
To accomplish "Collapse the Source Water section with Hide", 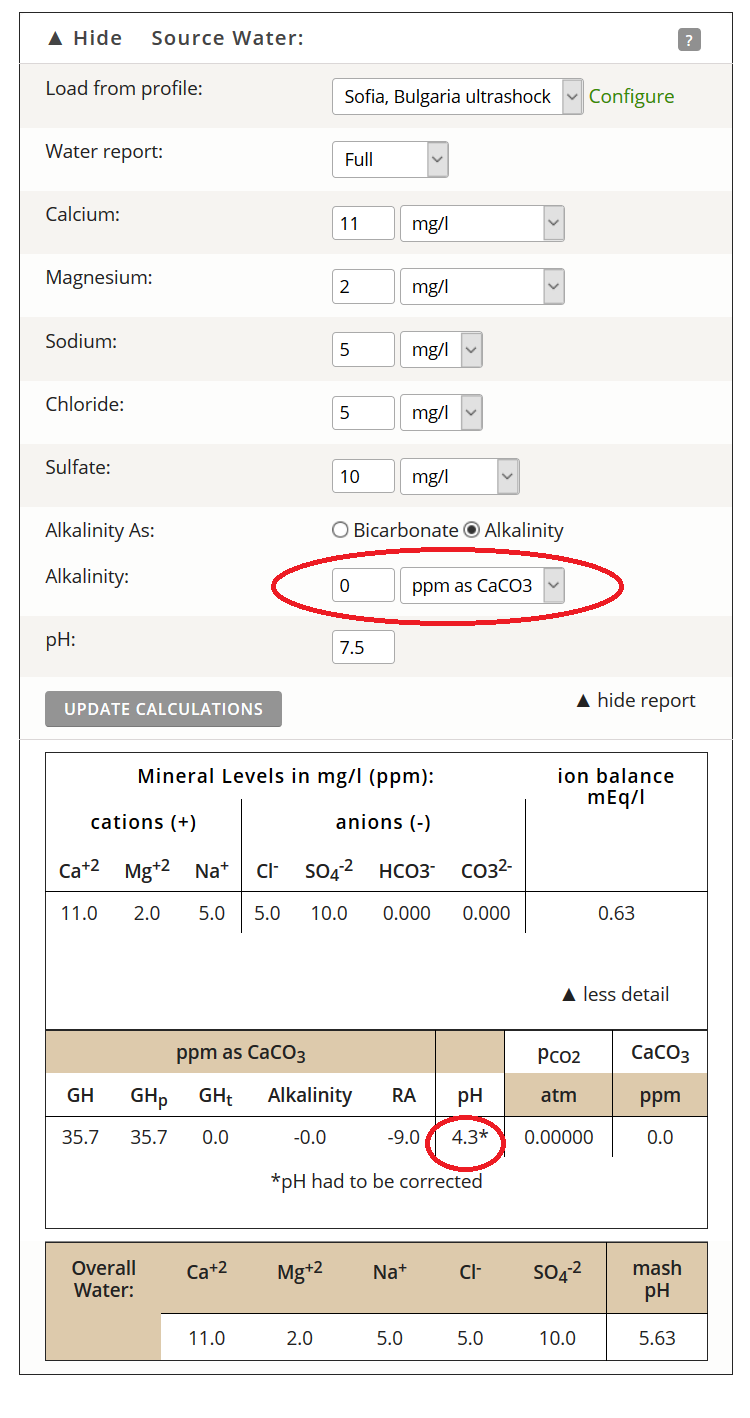I will pyautogui.click(x=85, y=38).
